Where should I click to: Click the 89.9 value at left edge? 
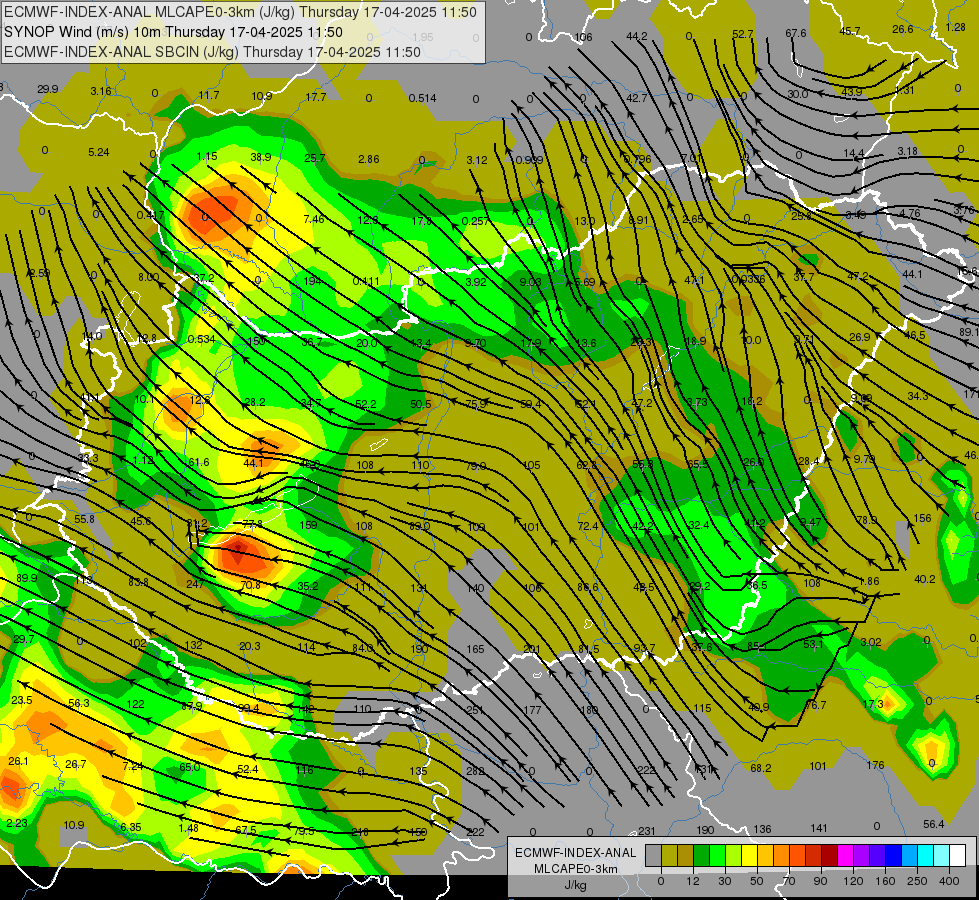[x=26, y=578]
